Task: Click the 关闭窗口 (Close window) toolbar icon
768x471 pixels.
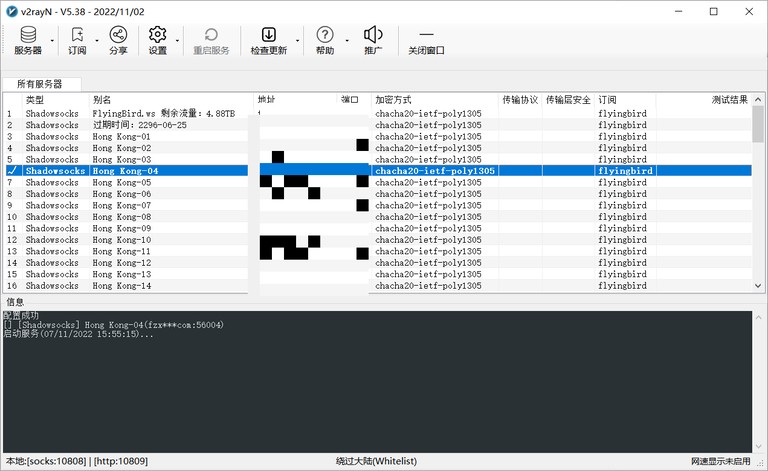Action: click(427, 40)
